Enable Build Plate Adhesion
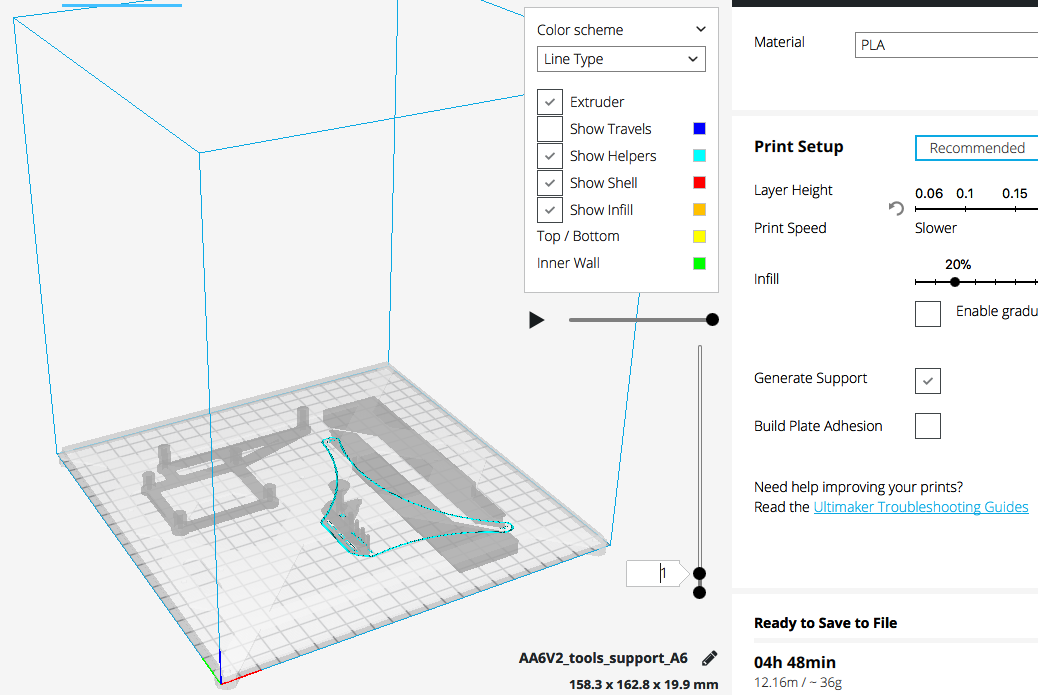This screenshot has height=695, width=1038. pyautogui.click(x=928, y=427)
